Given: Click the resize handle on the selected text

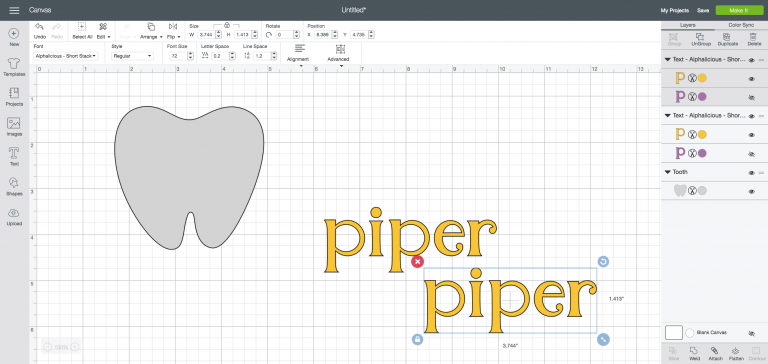Looking at the screenshot, I should [x=603, y=339].
